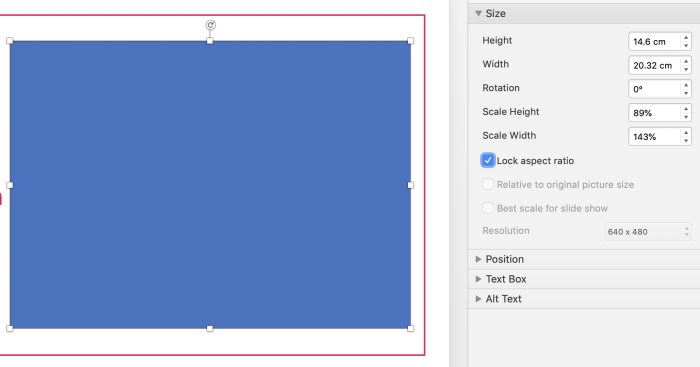Click the Width value field

(x=654, y=65)
